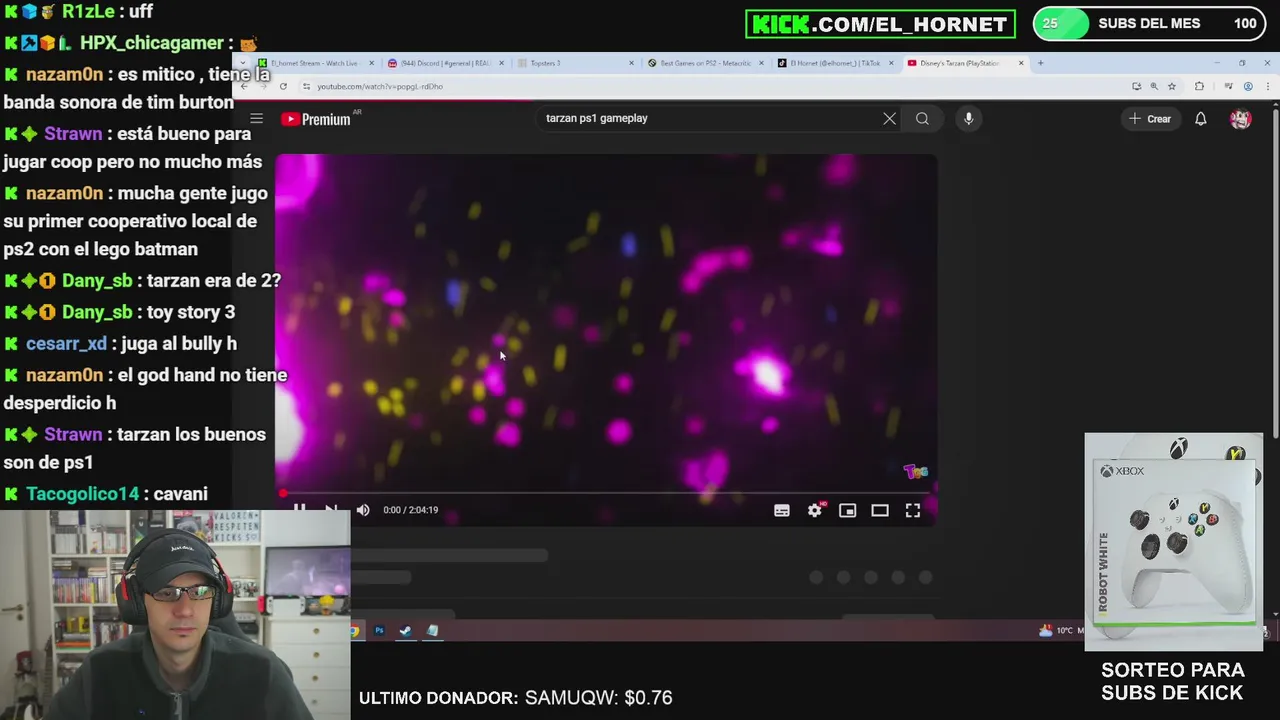Close the Topsters 3 tab
Viewport: 1280px width, 720px height.
(x=631, y=63)
